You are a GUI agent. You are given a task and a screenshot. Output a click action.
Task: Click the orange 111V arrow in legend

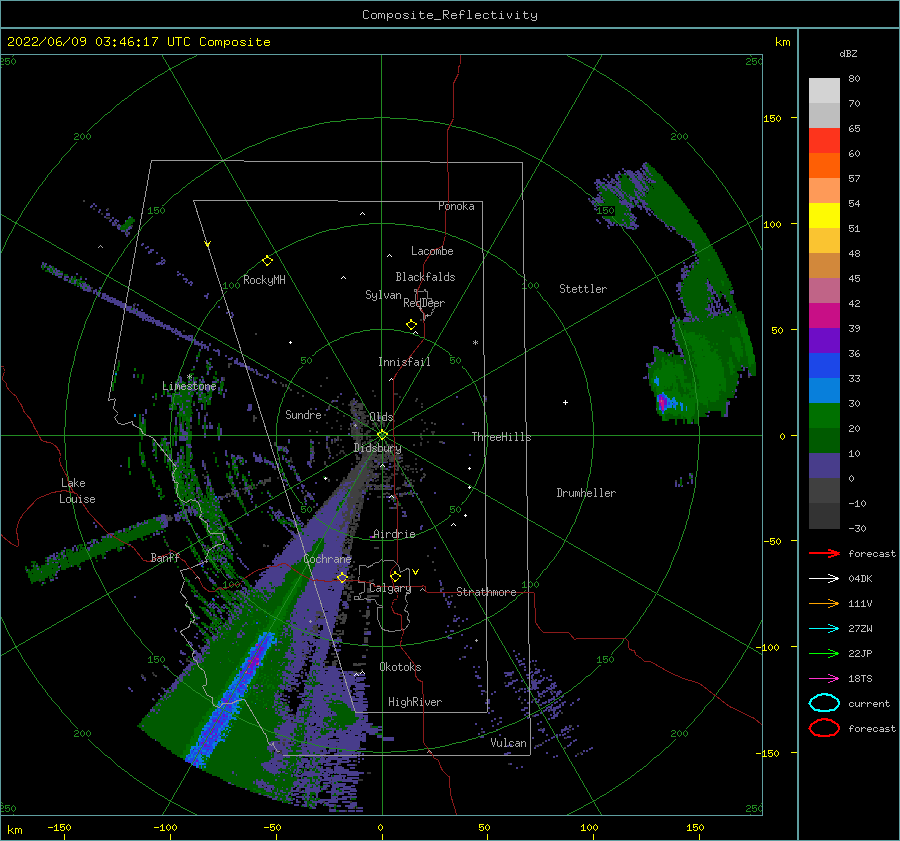pyautogui.click(x=824, y=603)
